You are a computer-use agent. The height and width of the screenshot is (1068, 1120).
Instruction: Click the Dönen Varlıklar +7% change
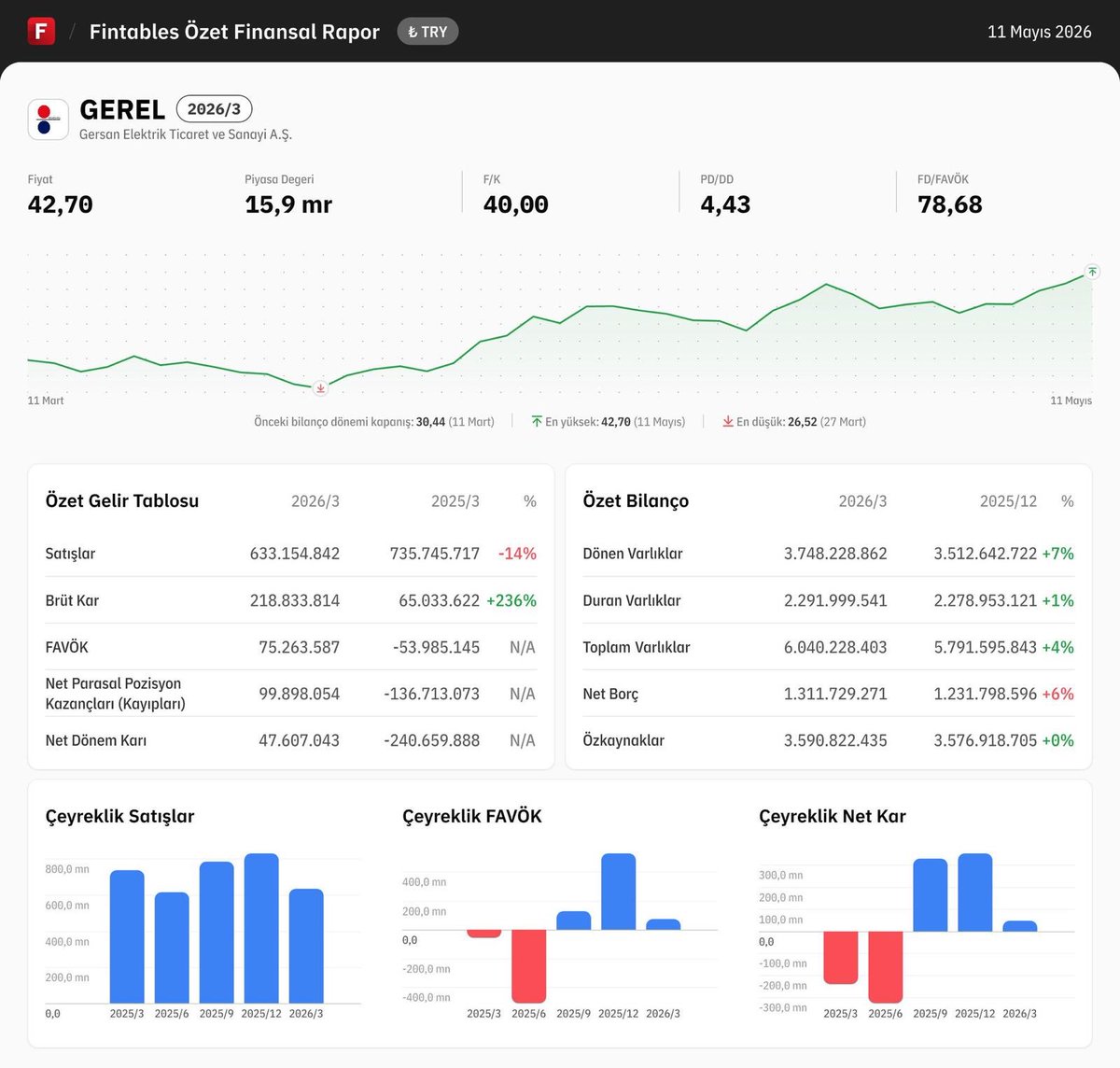coord(1058,554)
